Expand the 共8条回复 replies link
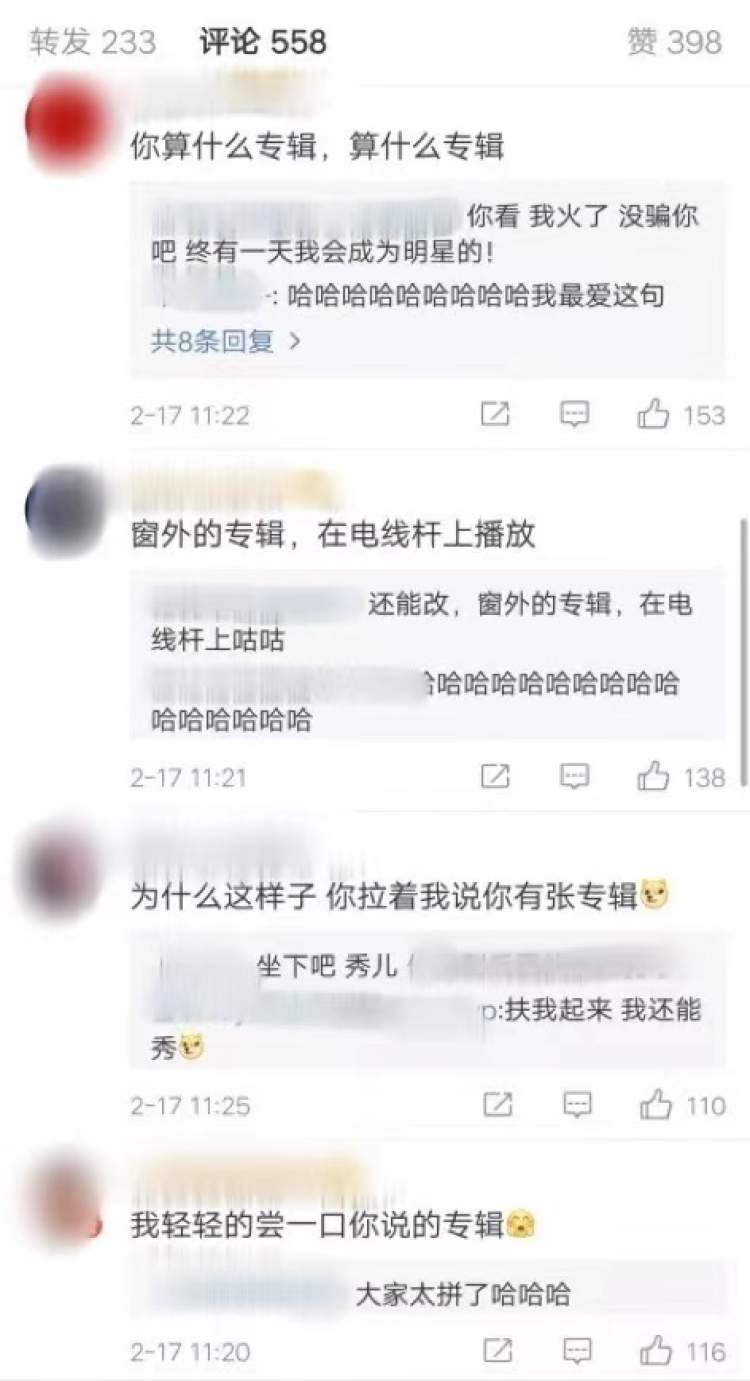Screen dimensions: 750x1381 pyautogui.click(x=226, y=341)
